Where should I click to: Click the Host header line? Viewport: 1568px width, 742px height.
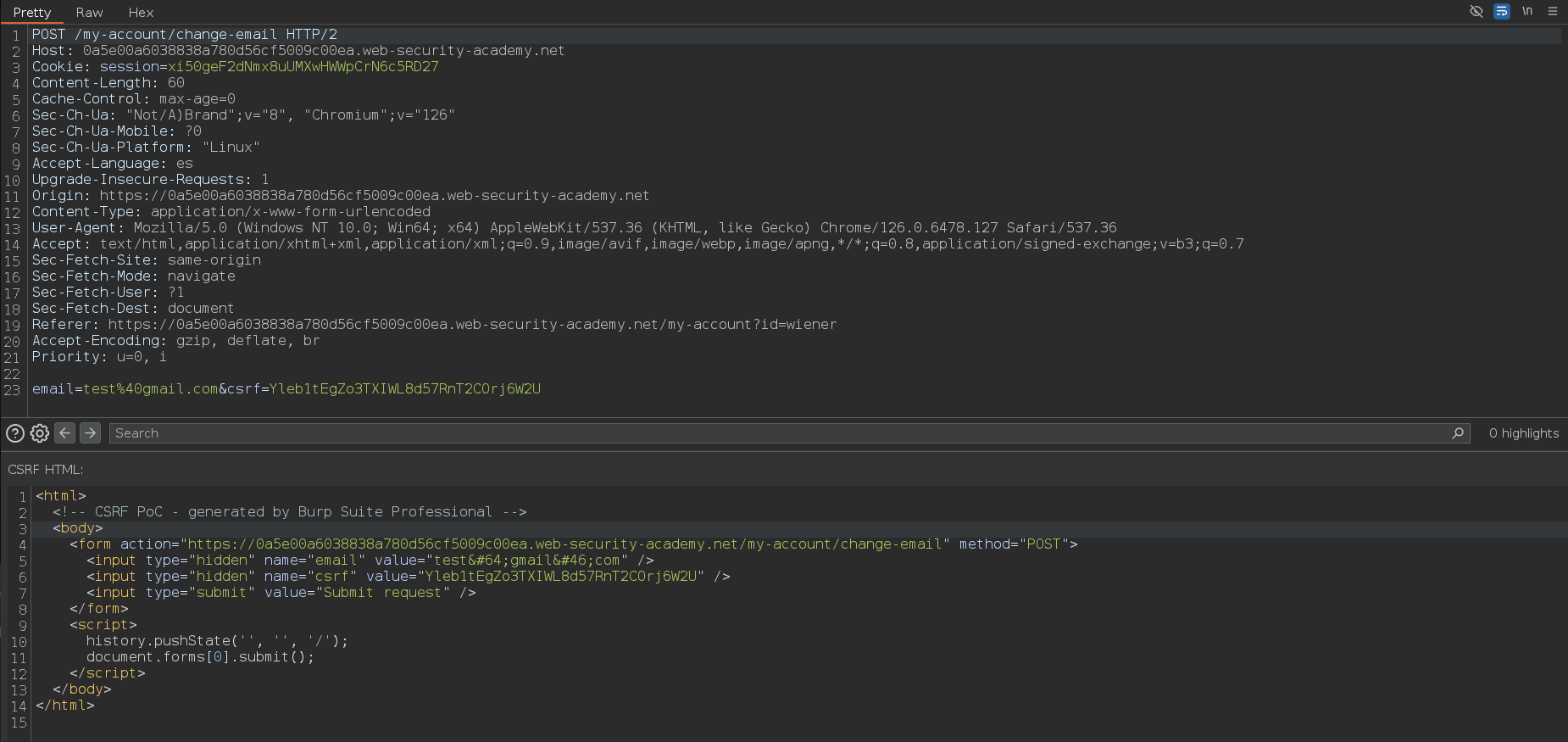tap(298, 51)
